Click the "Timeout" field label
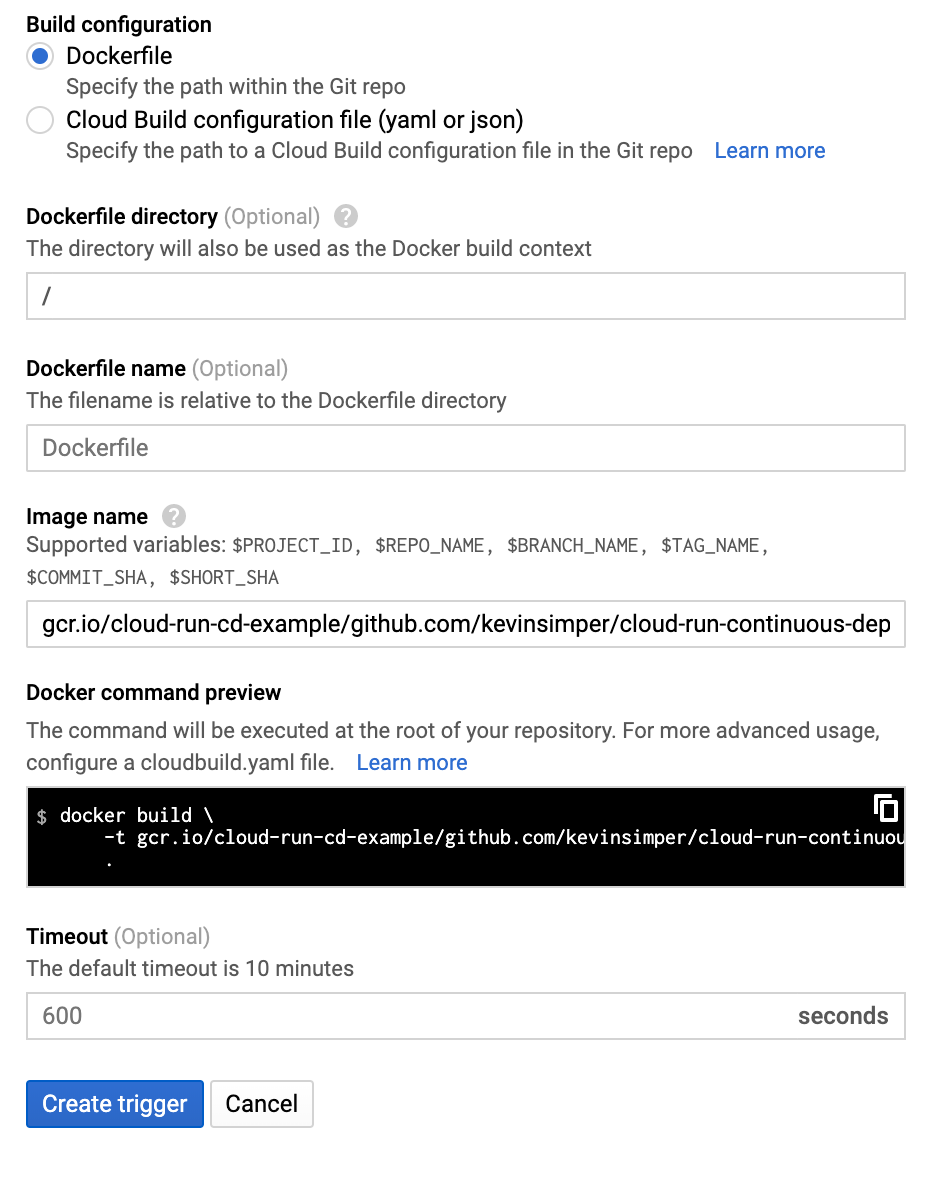The width and height of the screenshot is (940, 1202). pyautogui.click(x=67, y=937)
